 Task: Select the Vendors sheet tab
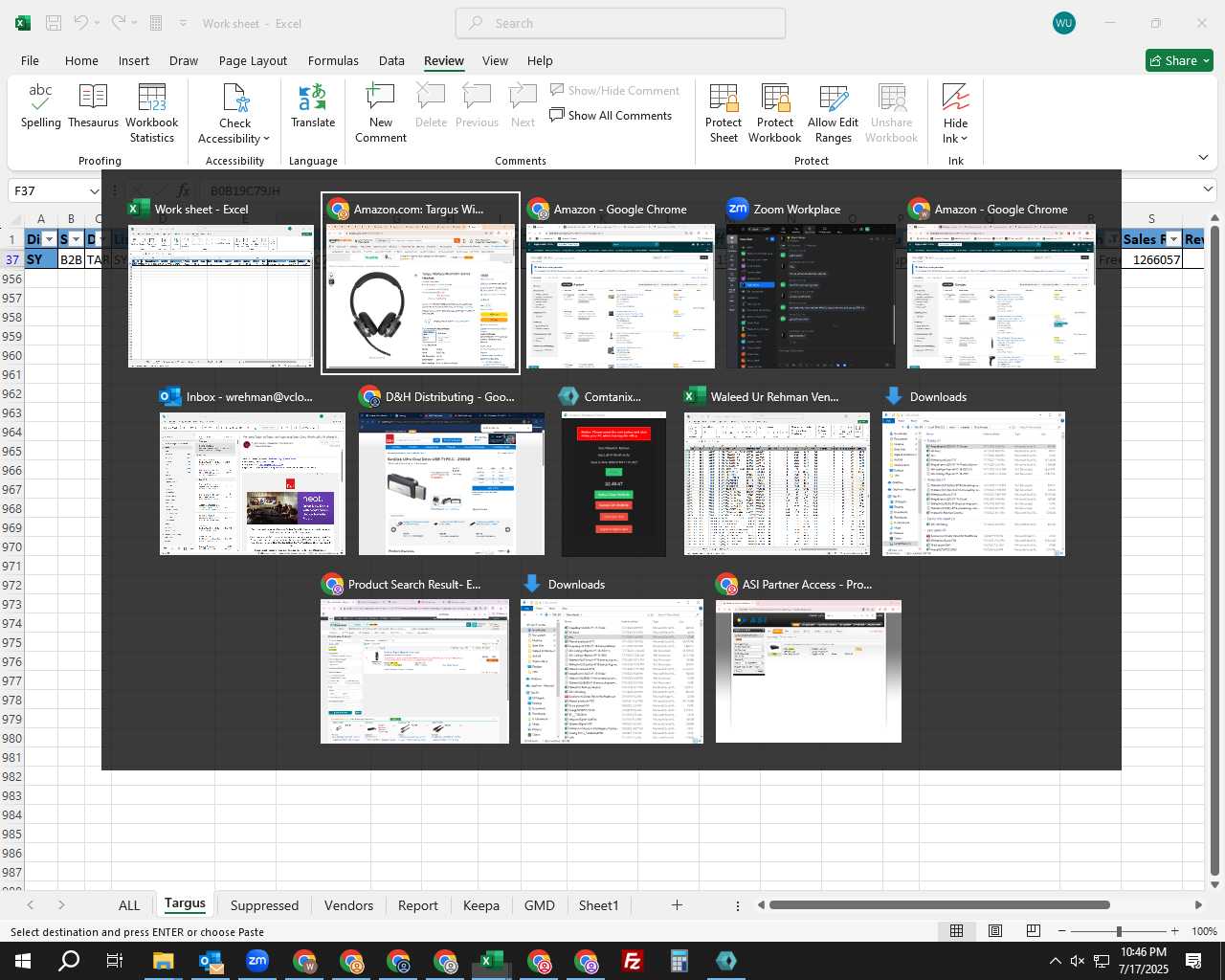(x=348, y=905)
